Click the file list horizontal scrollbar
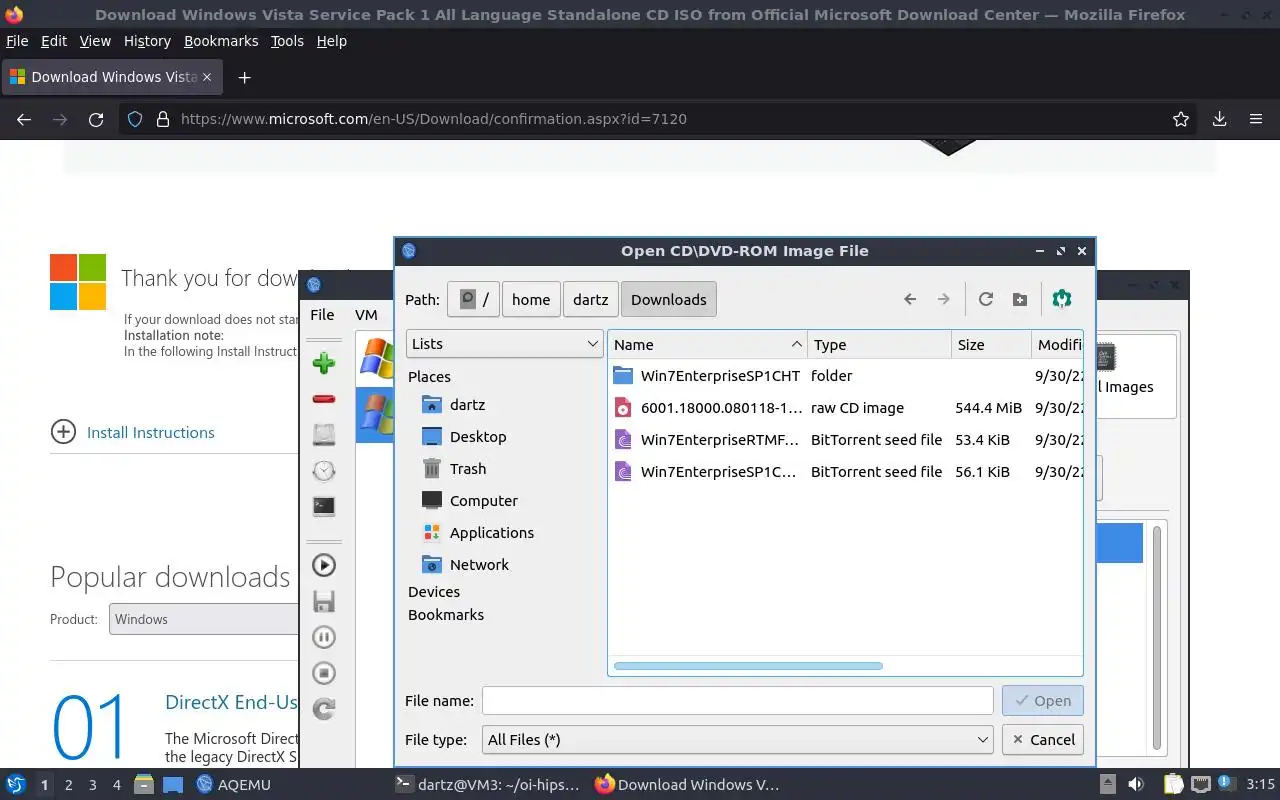The height and width of the screenshot is (800, 1280). coord(748,666)
